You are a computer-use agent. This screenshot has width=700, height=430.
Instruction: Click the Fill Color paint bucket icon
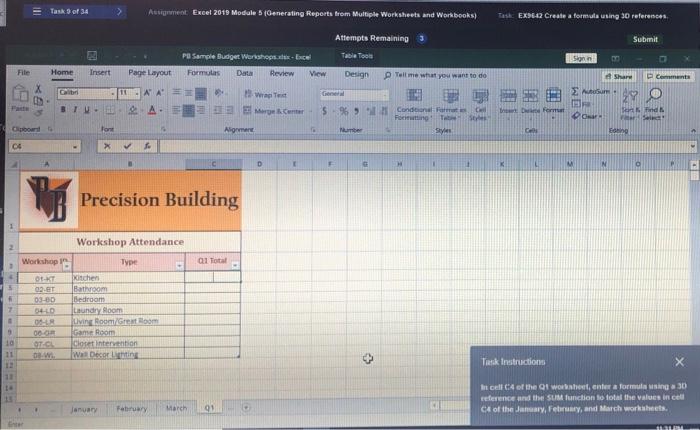tap(133, 110)
